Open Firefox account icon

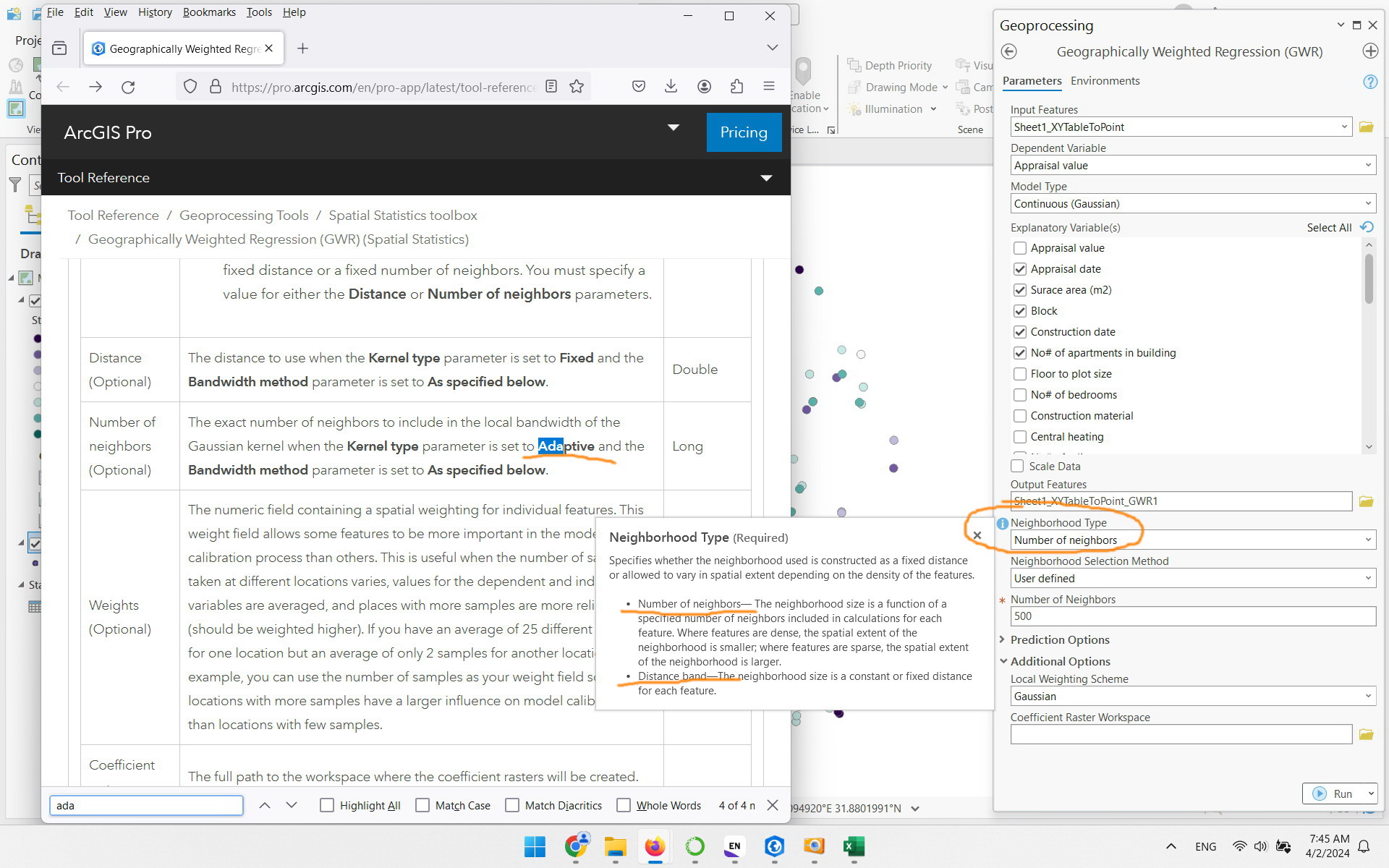click(x=704, y=87)
